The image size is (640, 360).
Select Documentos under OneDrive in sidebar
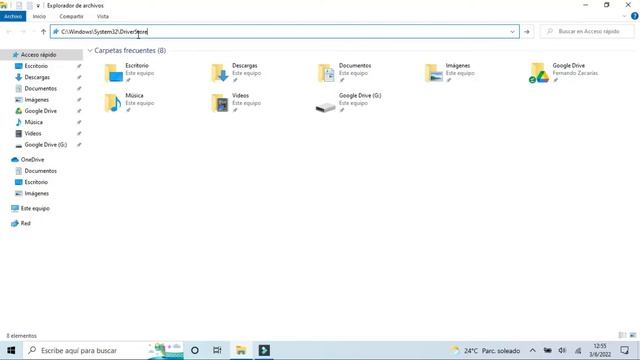[x=40, y=171]
